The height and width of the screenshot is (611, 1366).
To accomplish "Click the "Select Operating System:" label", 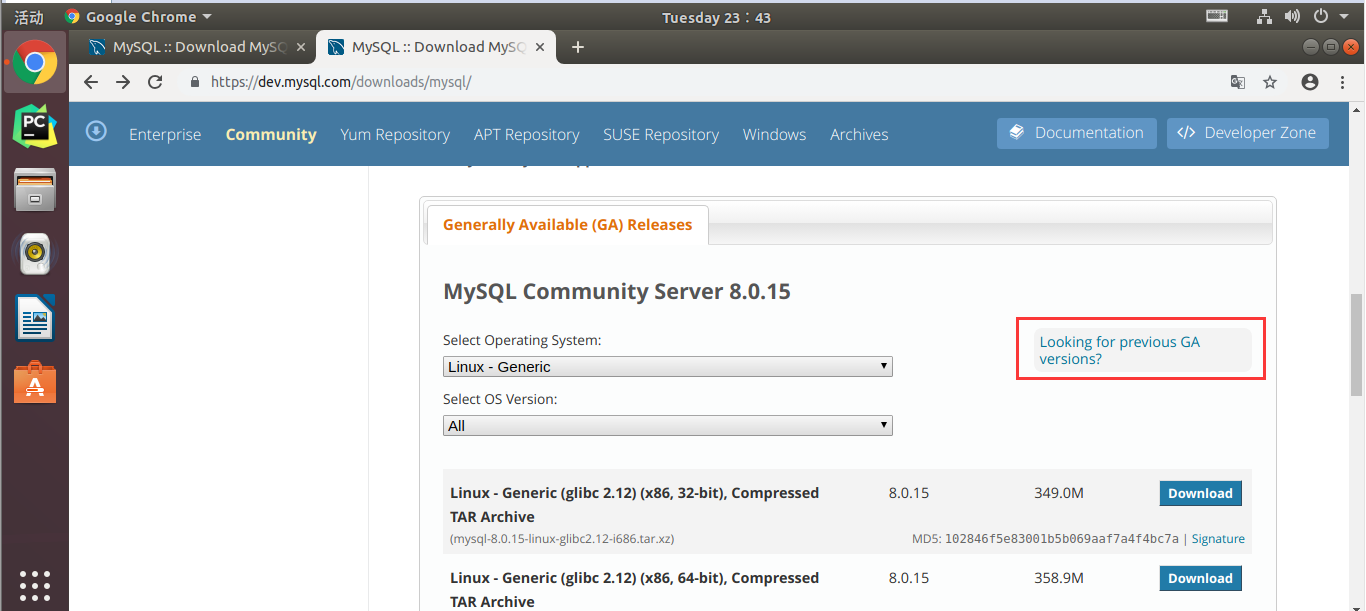I will click(522, 341).
